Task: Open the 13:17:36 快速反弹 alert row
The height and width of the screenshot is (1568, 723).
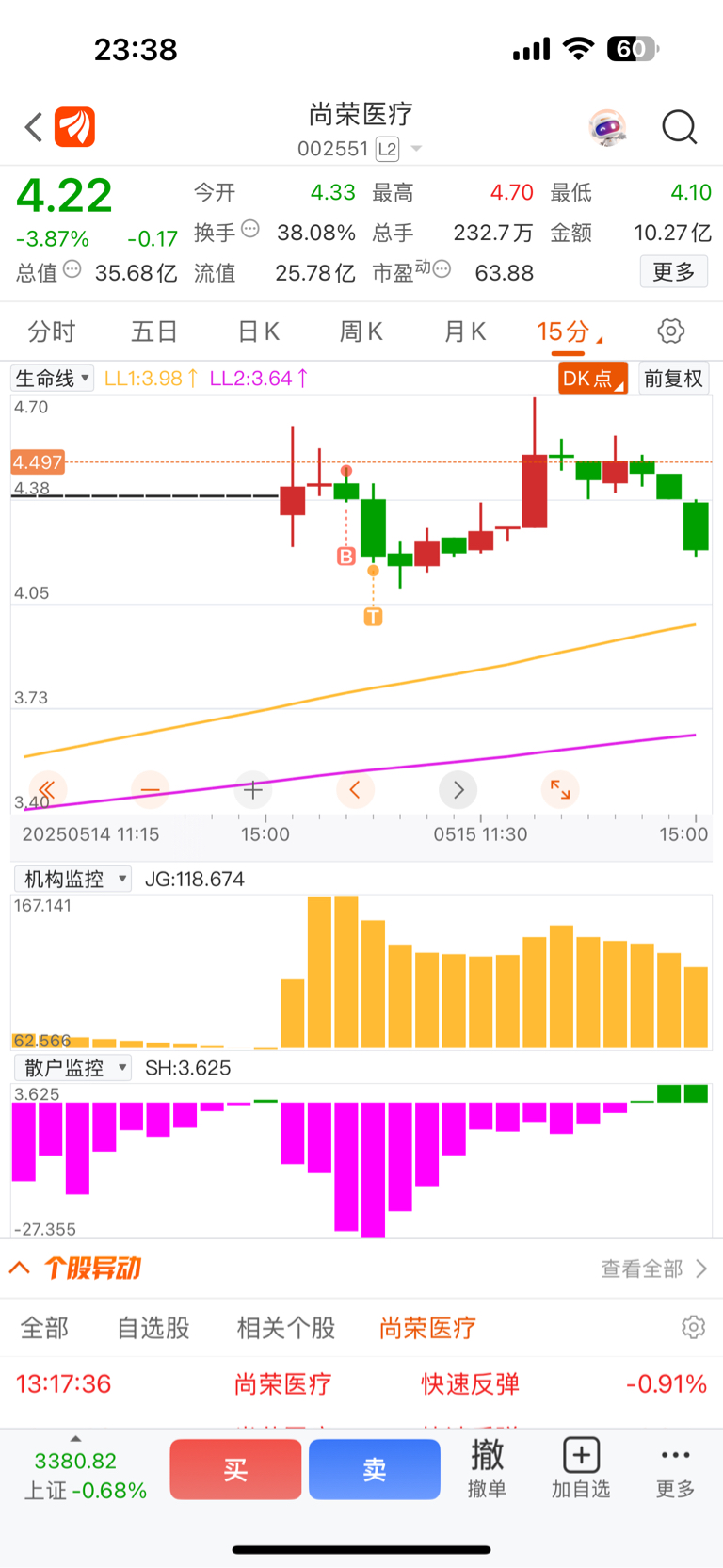Action: click(x=361, y=1384)
